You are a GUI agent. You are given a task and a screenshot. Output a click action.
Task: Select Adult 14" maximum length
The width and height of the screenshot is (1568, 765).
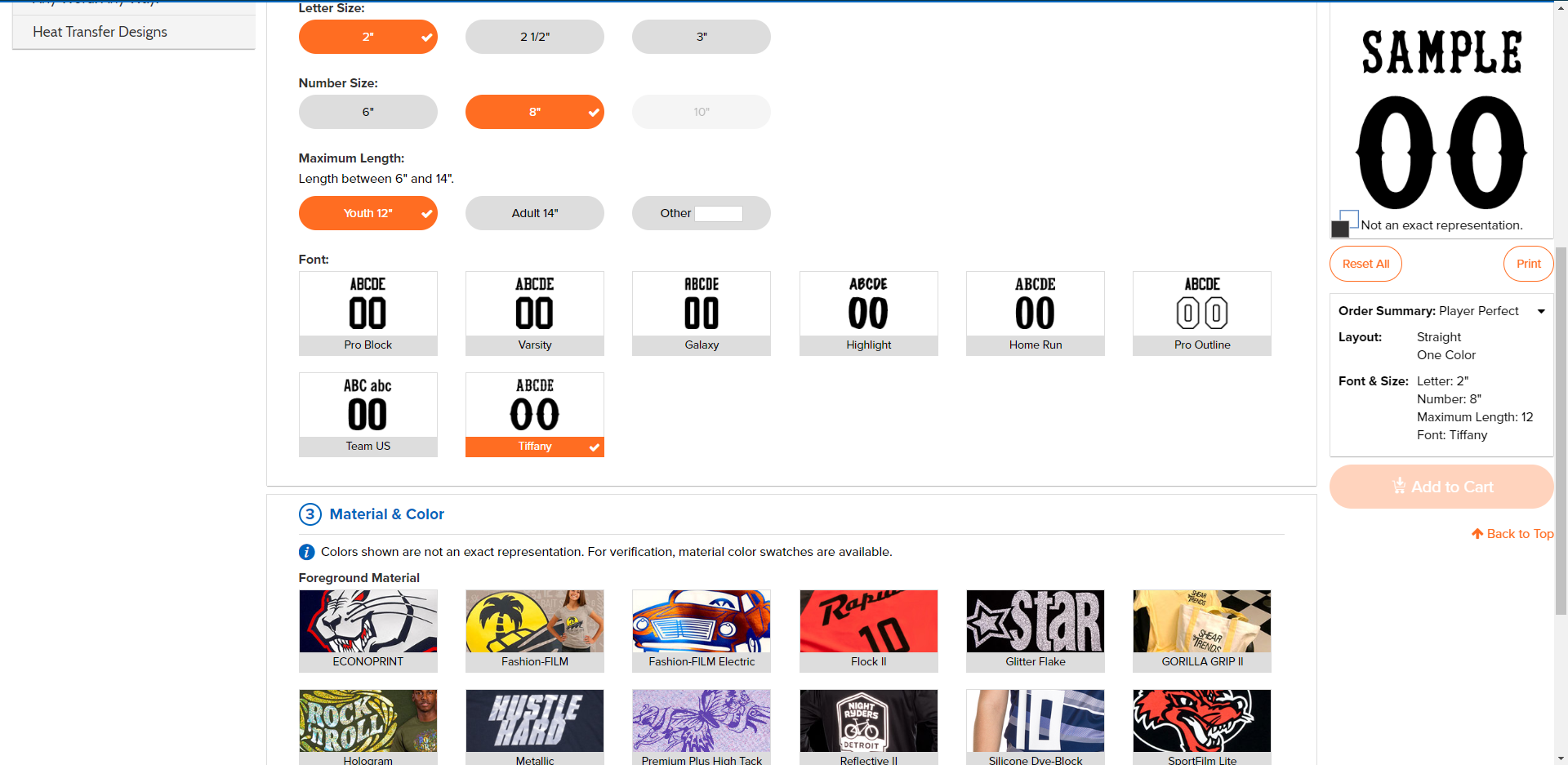[534, 213]
